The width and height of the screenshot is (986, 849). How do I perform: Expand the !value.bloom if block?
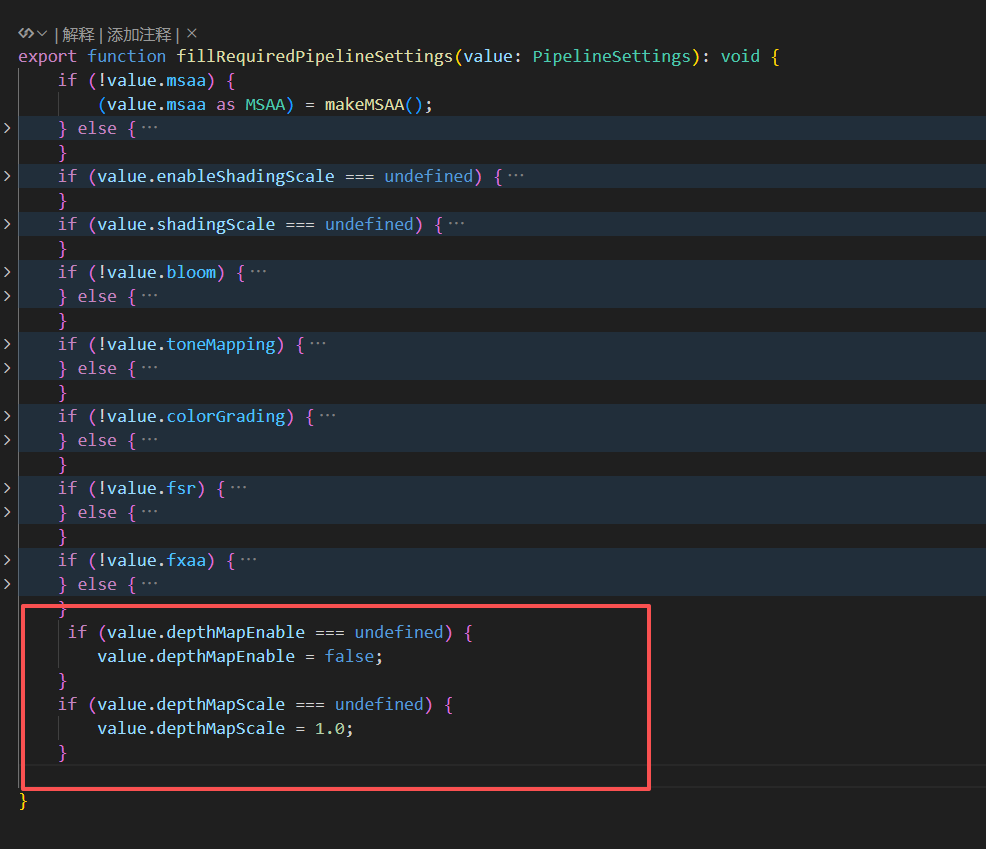click(x=7, y=272)
